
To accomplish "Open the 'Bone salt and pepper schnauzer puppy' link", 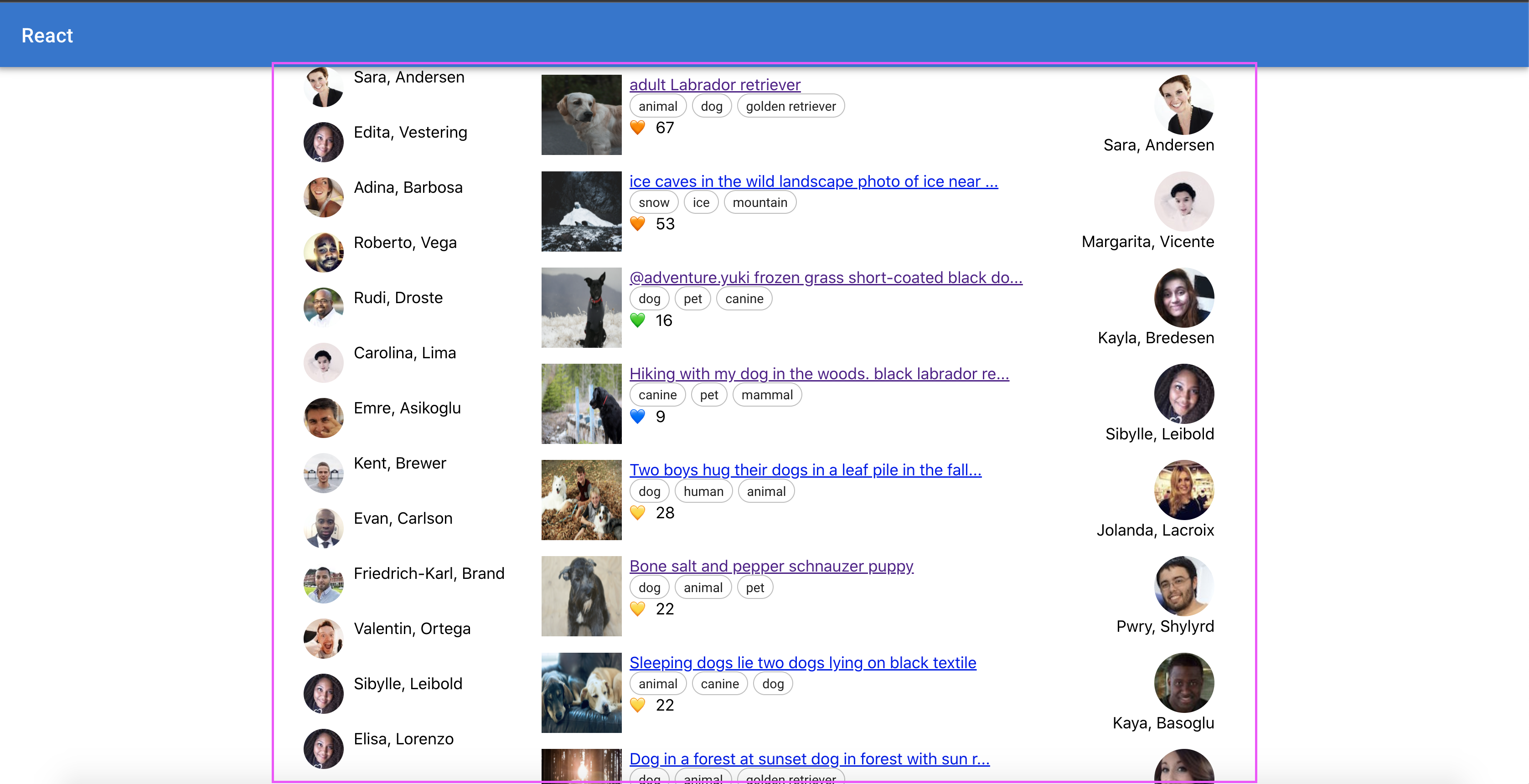I will click(771, 566).
